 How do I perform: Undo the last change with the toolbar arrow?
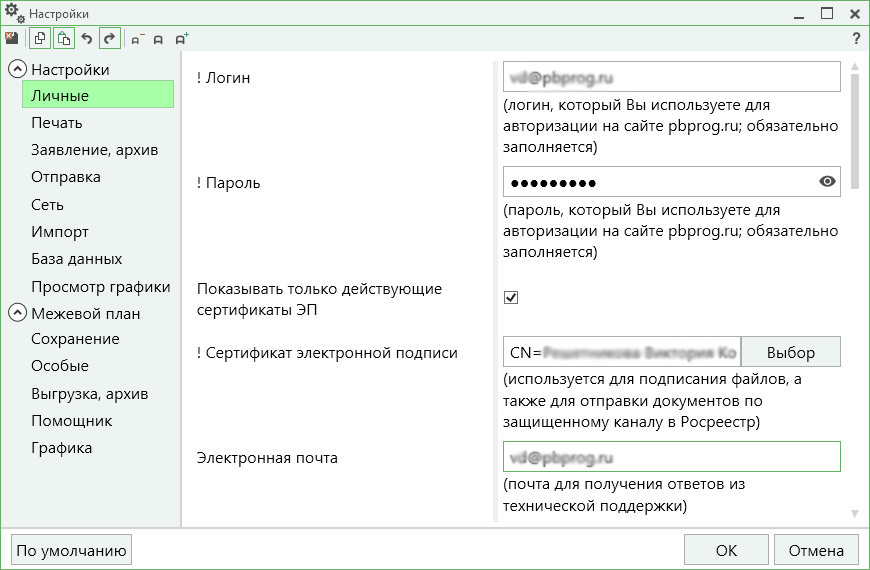(87, 38)
